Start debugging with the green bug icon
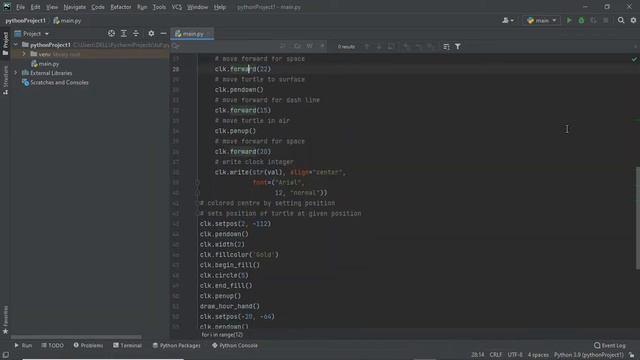Viewport: 640px width, 360px height. tap(581, 20)
